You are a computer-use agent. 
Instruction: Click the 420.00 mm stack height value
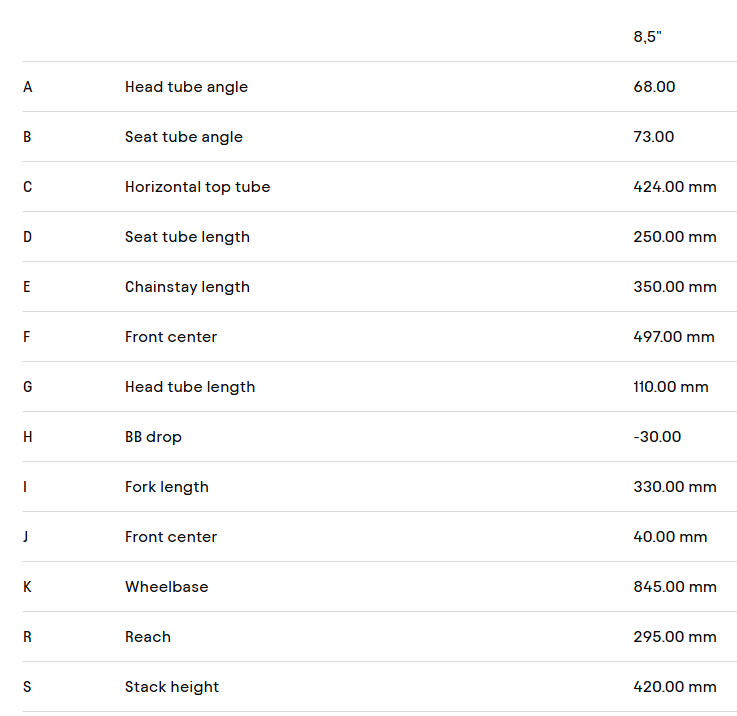(x=674, y=687)
